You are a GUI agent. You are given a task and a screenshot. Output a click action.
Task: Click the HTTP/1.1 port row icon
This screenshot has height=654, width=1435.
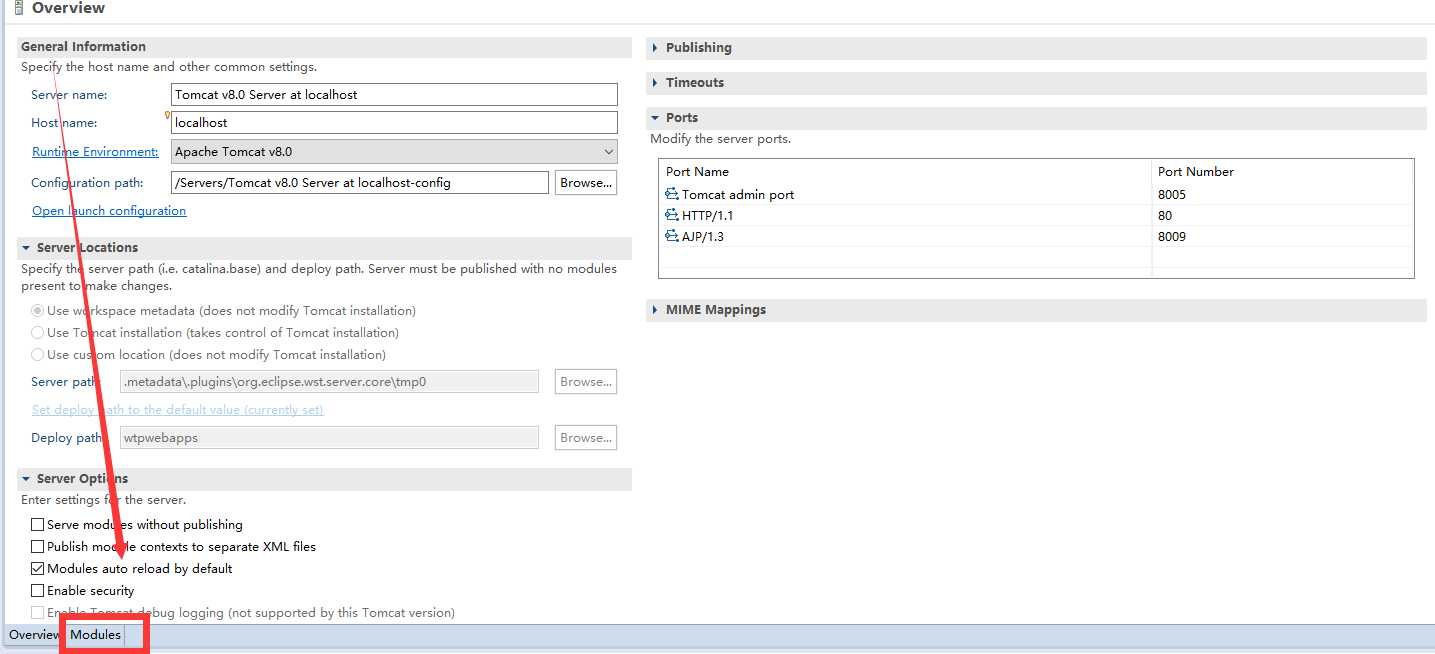coord(671,215)
